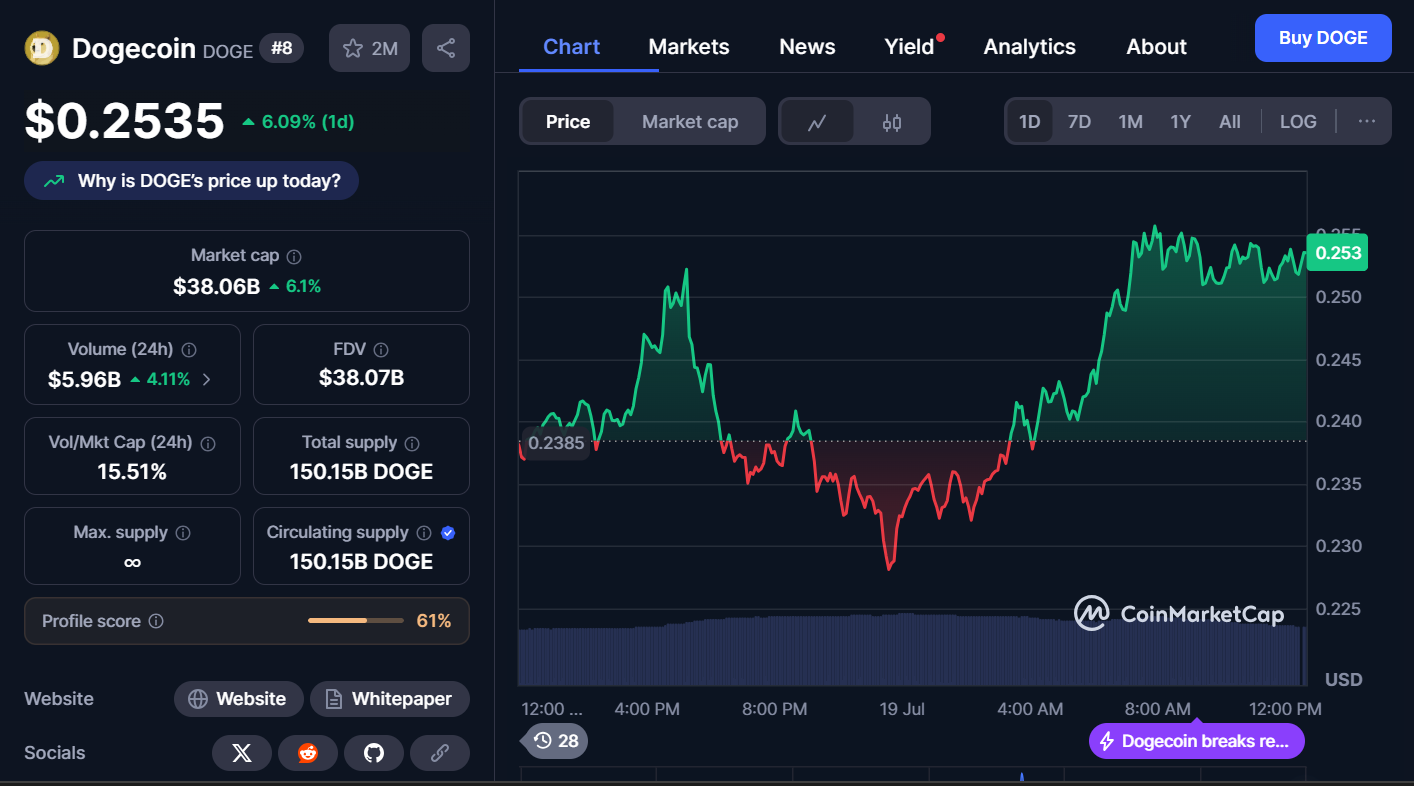Open the Analytics tab
The width and height of the screenshot is (1414, 786).
pos(1029,47)
